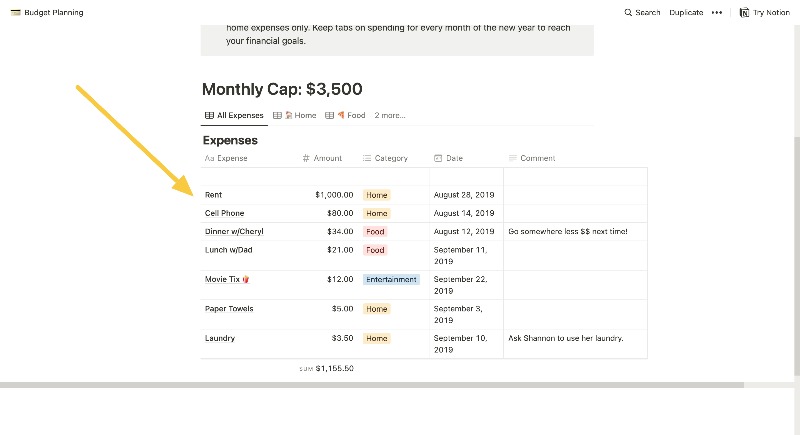Open the Paper Towels expense
This screenshot has width=800, height=435.
(229, 309)
